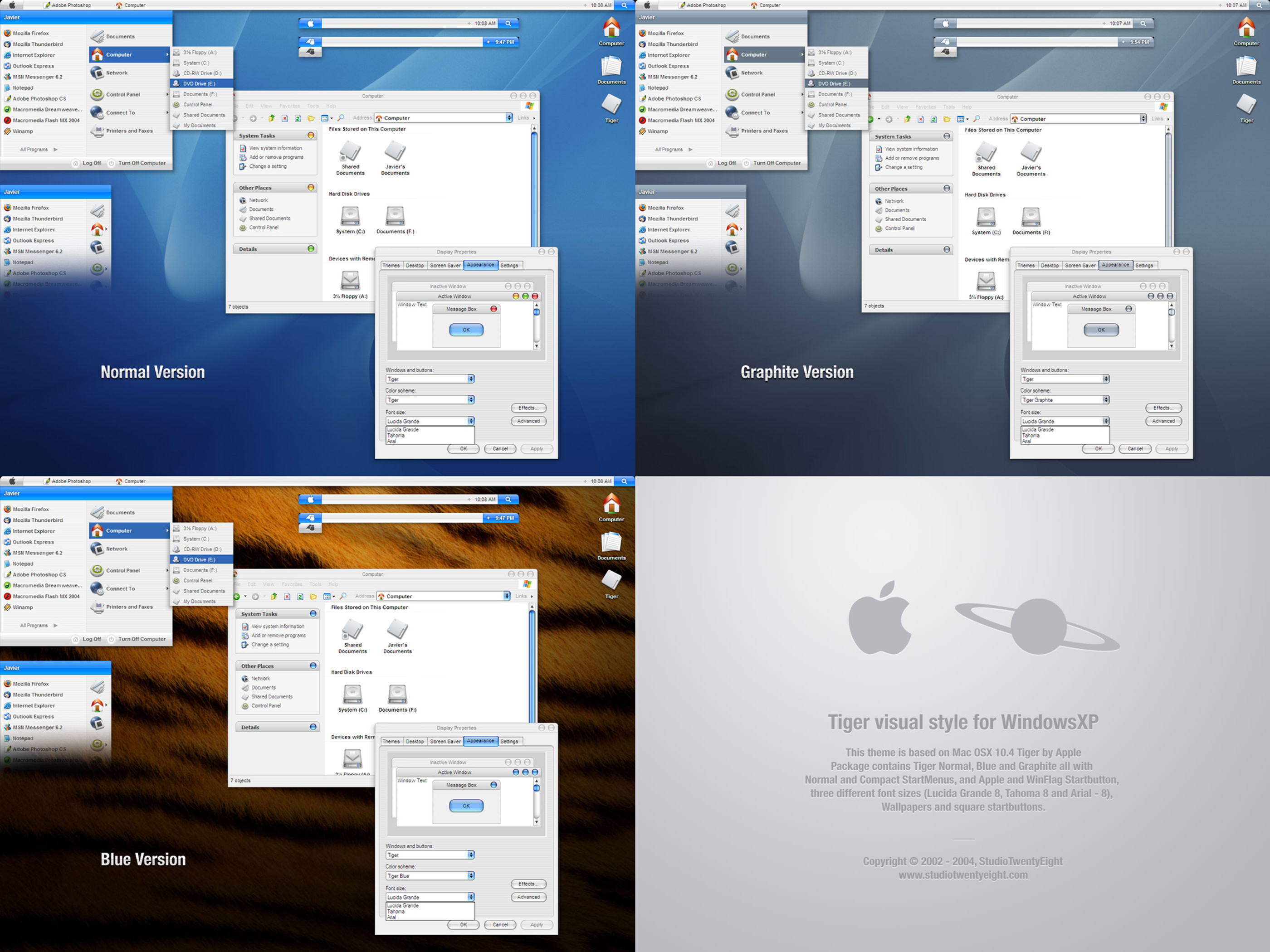This screenshot has height=952, width=1270.
Task: Click Adobe Photoshop item in Normal Version menu bar
Action: pos(67,5)
